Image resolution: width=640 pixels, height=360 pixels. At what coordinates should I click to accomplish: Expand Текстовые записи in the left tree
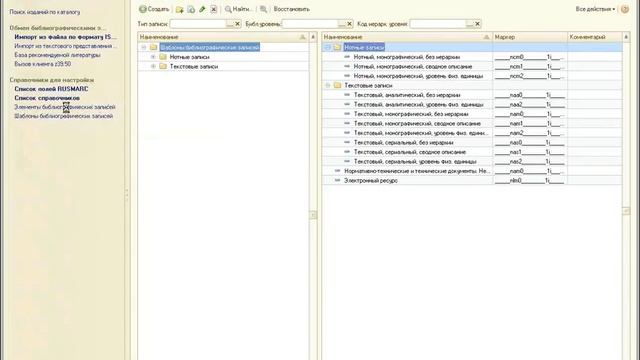pos(153,66)
